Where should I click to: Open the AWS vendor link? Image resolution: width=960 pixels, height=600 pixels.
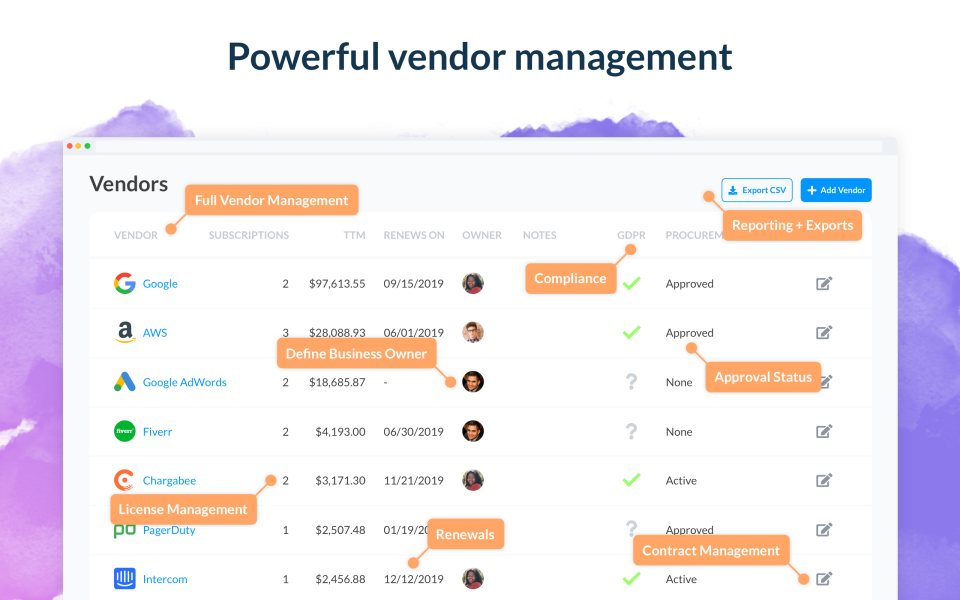[155, 333]
